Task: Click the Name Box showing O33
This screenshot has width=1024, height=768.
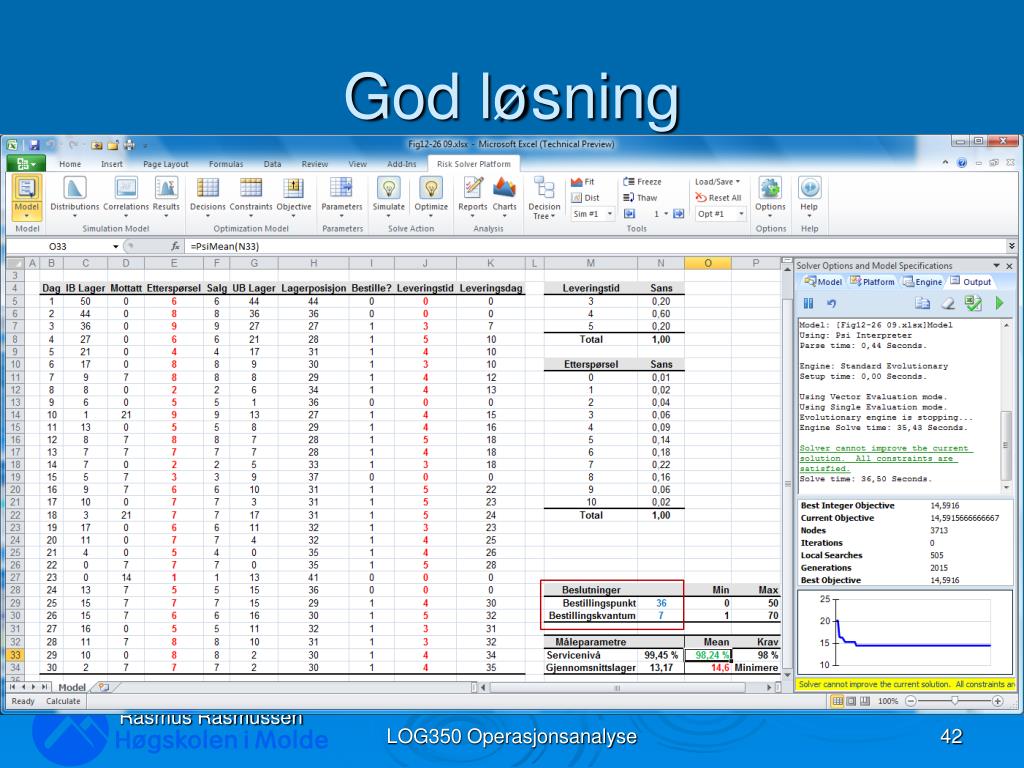Action: 59,247
